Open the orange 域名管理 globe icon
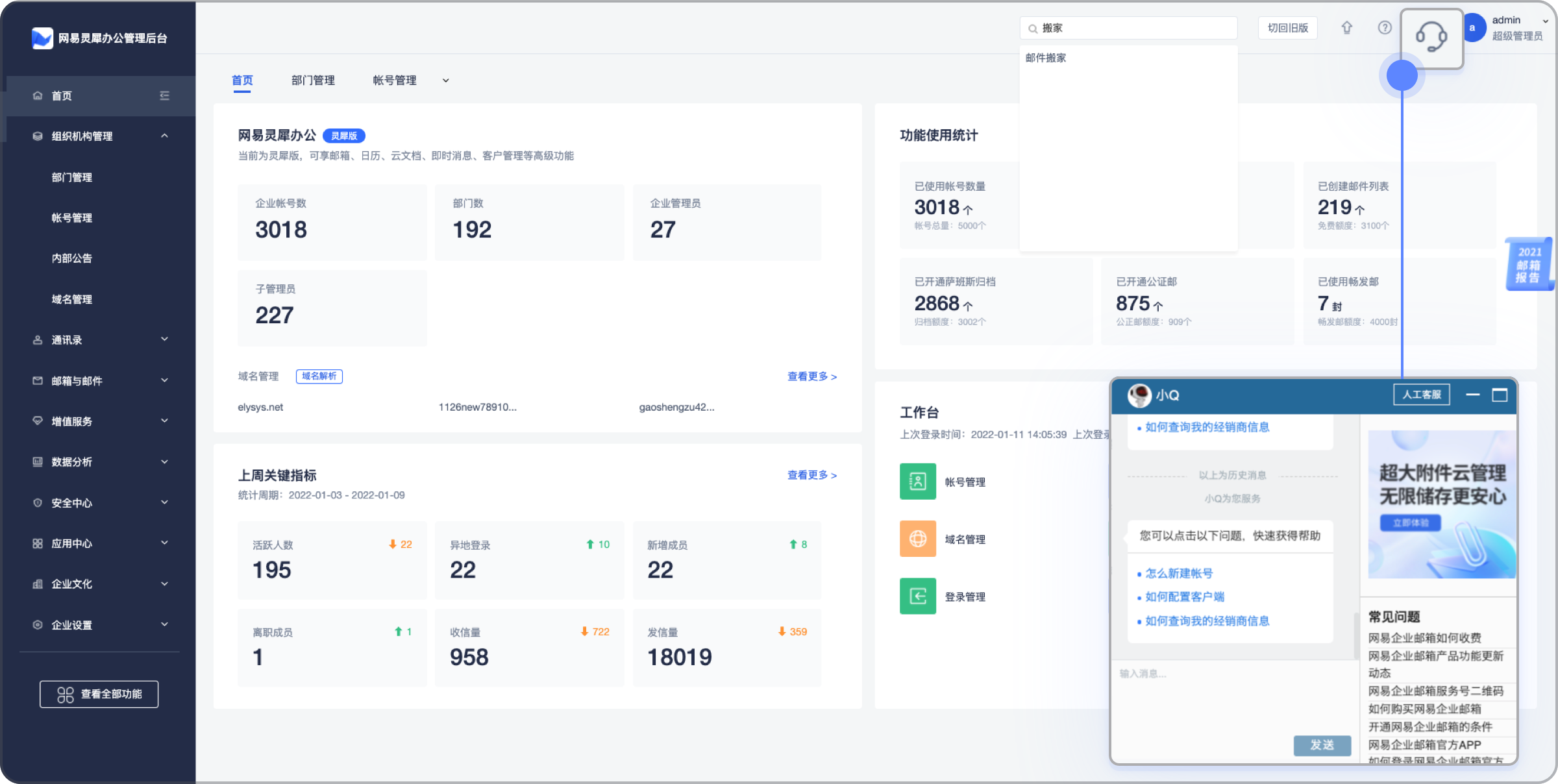 (x=917, y=539)
